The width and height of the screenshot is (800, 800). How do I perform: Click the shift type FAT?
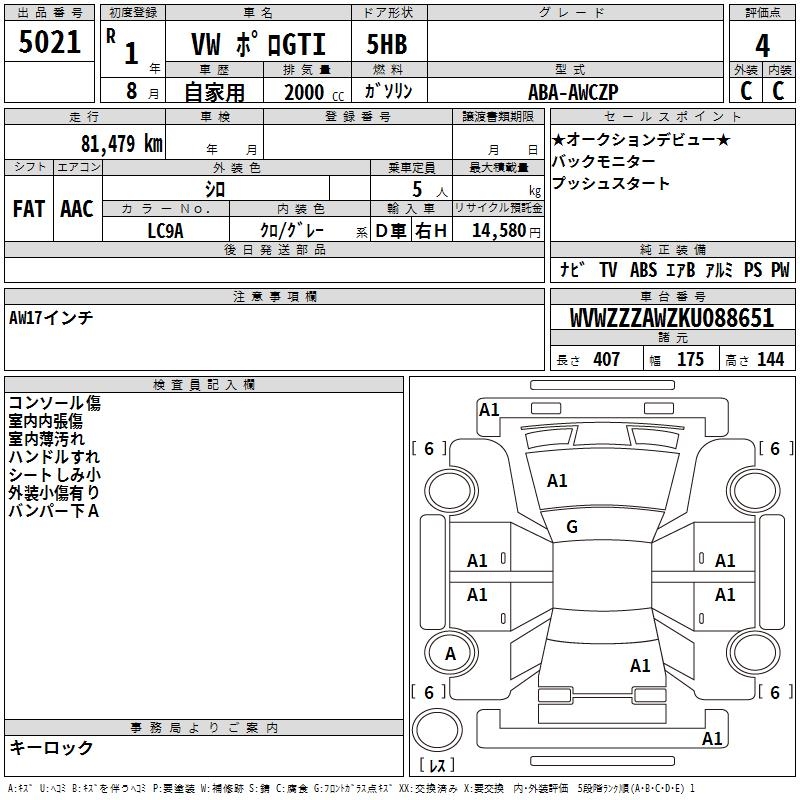point(29,209)
